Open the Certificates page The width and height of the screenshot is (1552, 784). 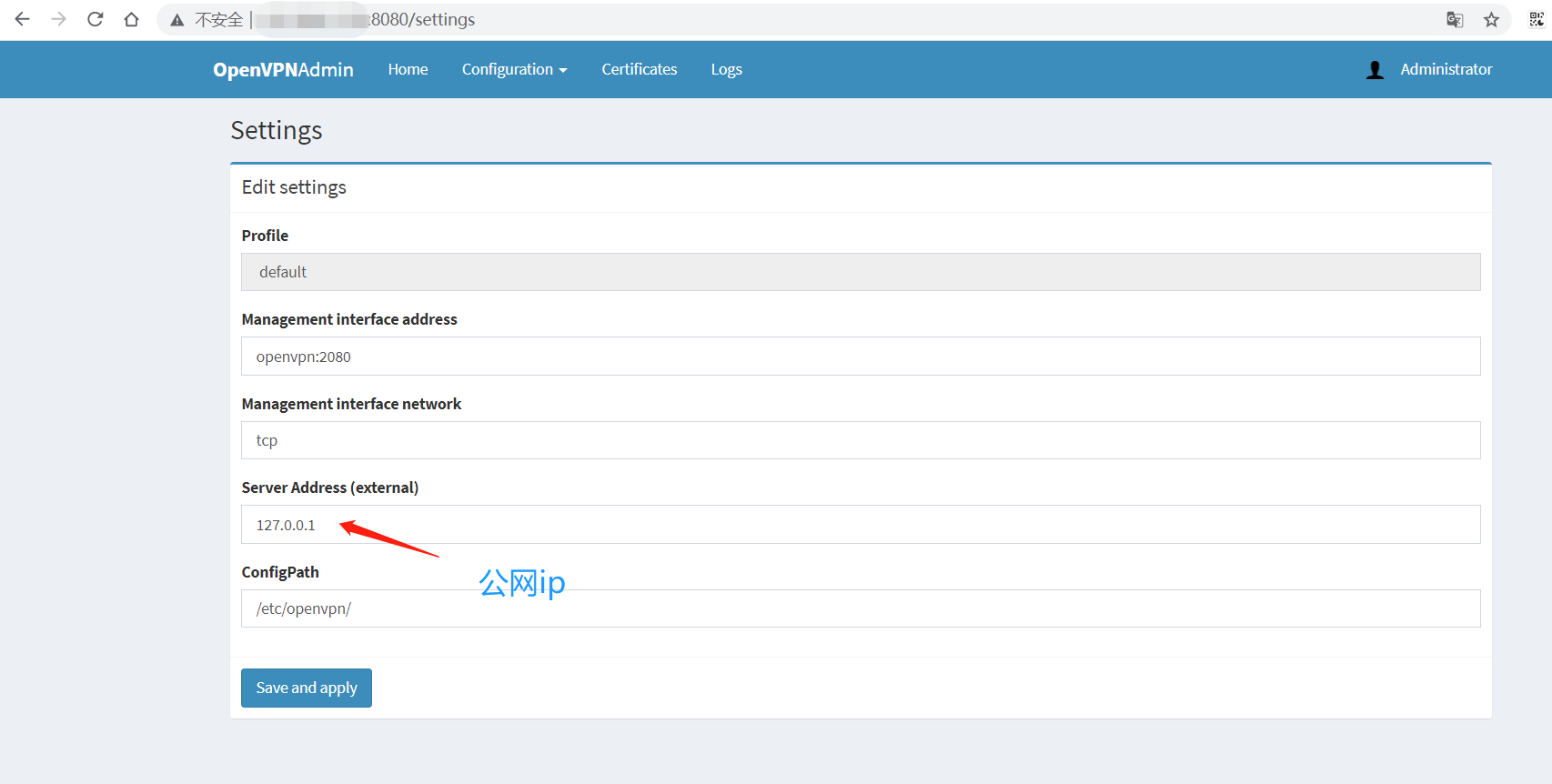(640, 69)
